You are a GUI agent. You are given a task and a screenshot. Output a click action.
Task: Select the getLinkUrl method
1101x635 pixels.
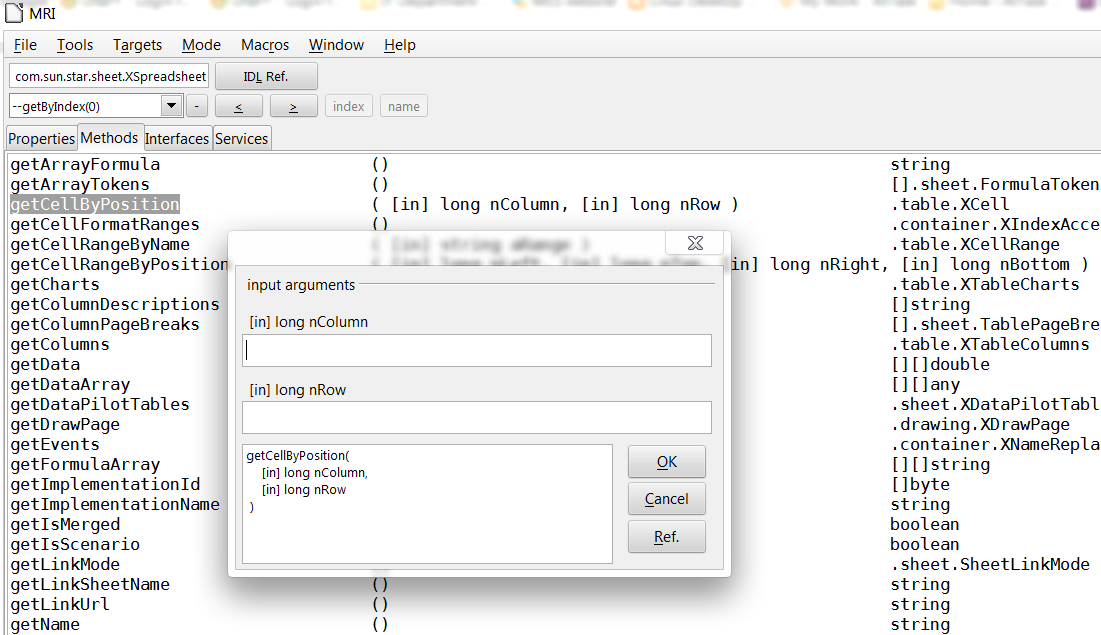(60, 605)
